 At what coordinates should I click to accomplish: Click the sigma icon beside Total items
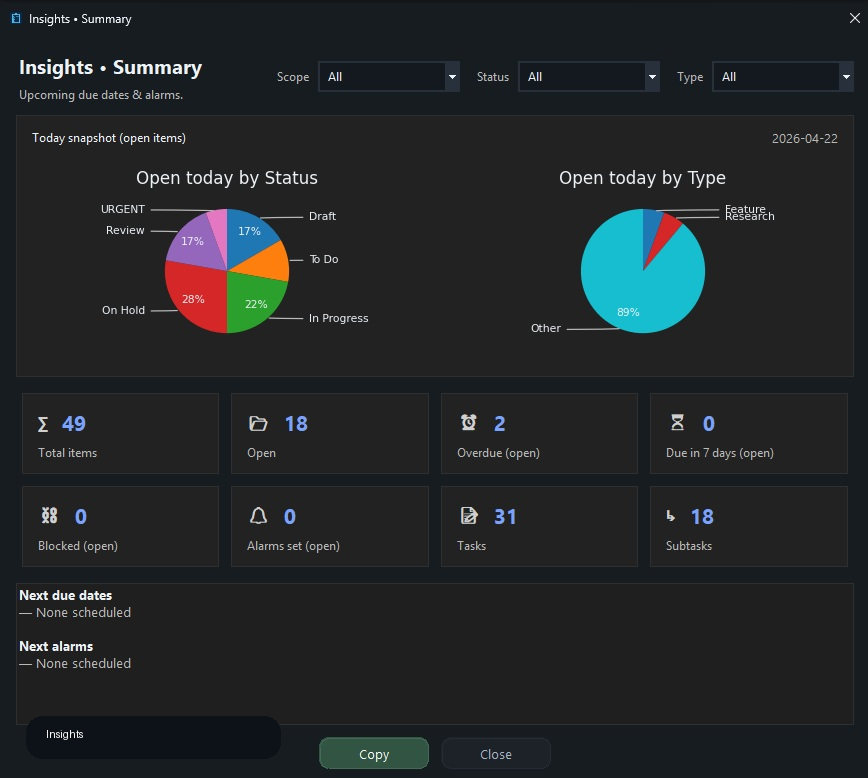point(43,424)
